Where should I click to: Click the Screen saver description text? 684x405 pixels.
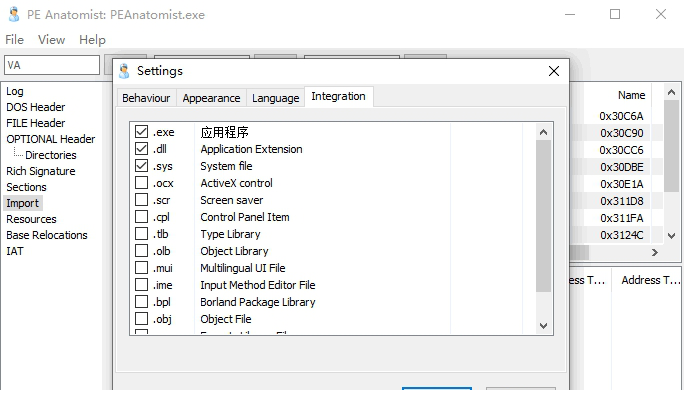pos(232,200)
